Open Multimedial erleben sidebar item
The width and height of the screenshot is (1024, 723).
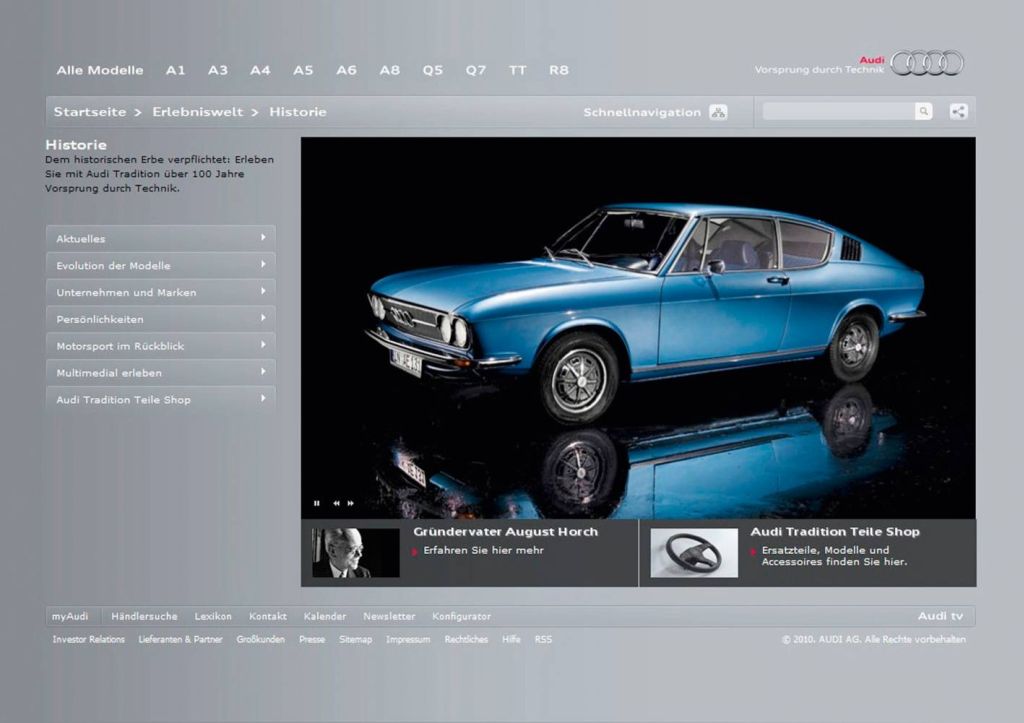(161, 372)
